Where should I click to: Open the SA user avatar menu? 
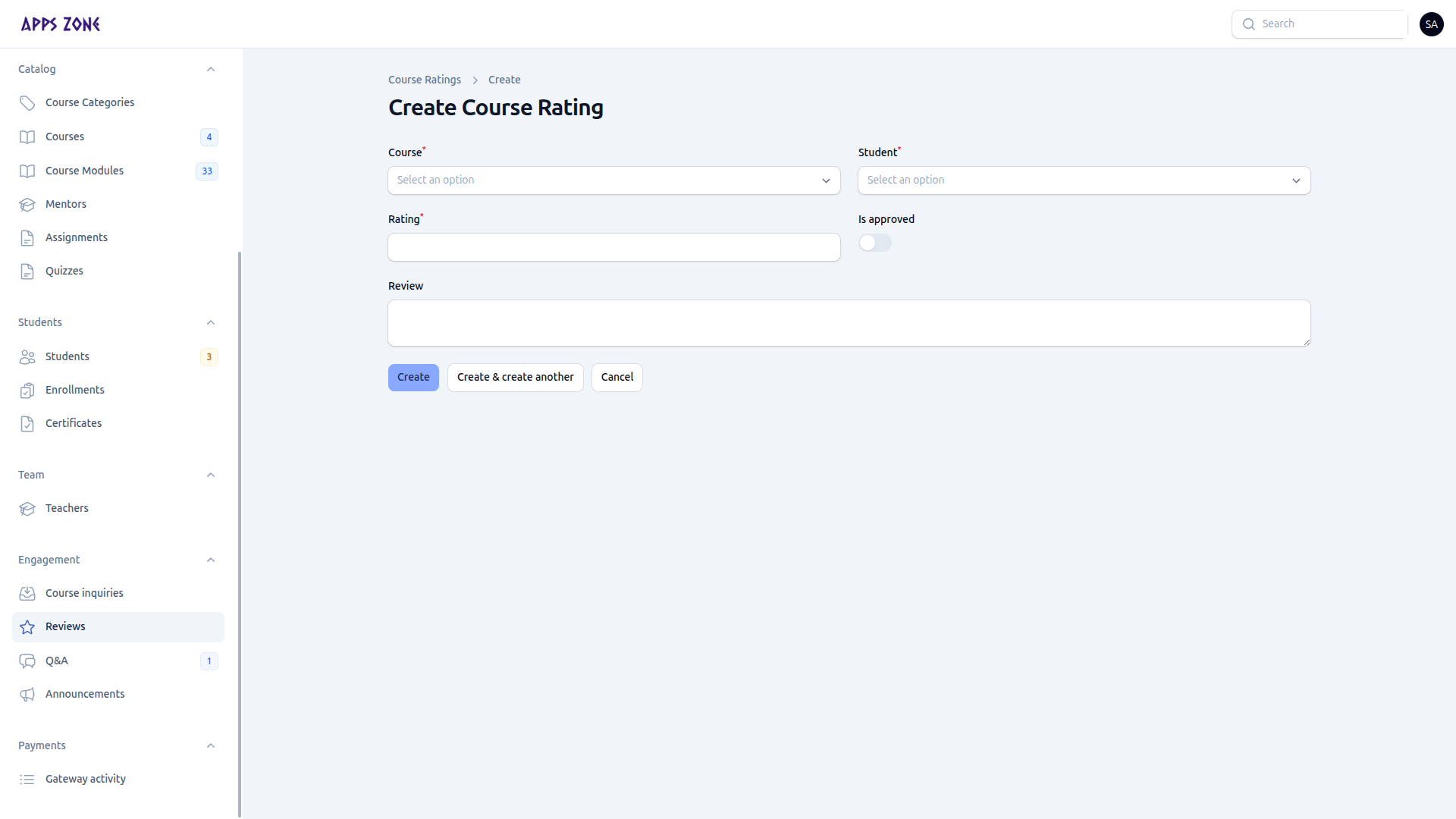tap(1432, 24)
